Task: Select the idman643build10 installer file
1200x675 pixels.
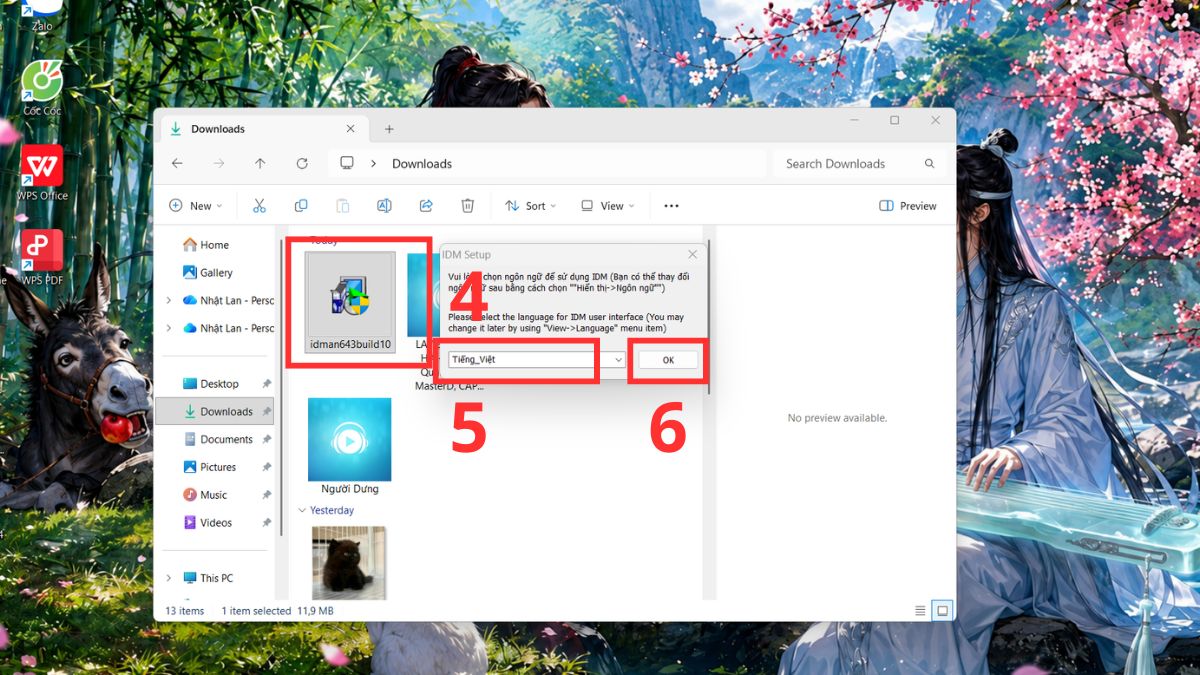Action: (x=350, y=302)
